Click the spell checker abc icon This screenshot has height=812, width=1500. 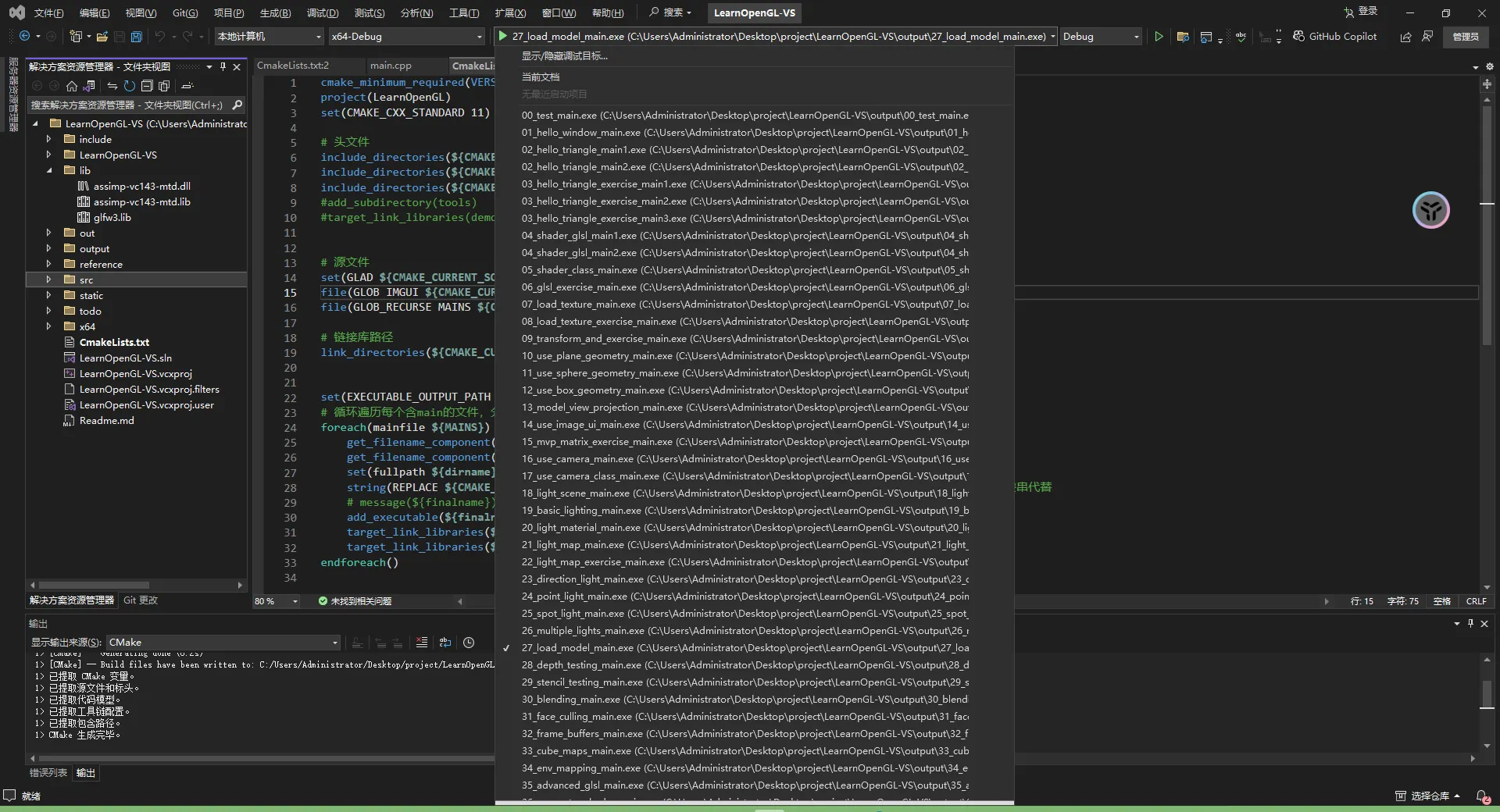click(1241, 36)
